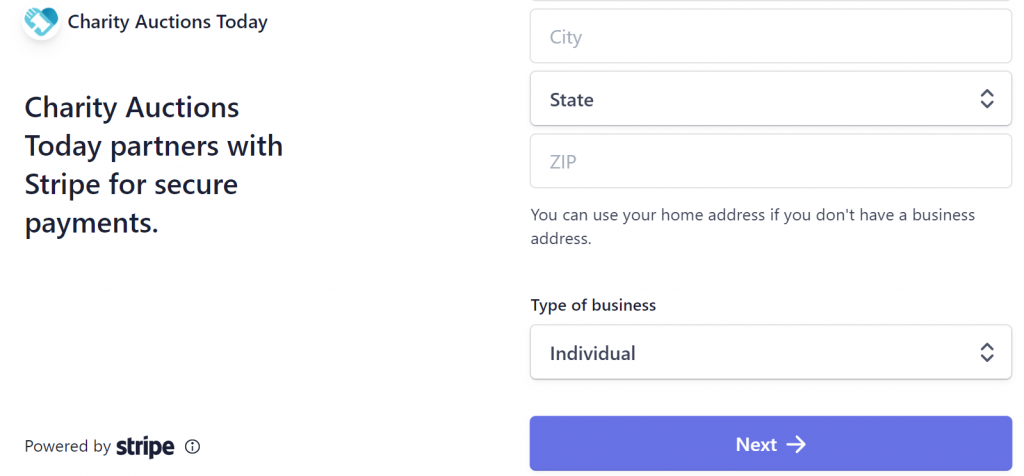Click the Charity Auctions Today brand name
1024x476 pixels.
click(x=168, y=22)
